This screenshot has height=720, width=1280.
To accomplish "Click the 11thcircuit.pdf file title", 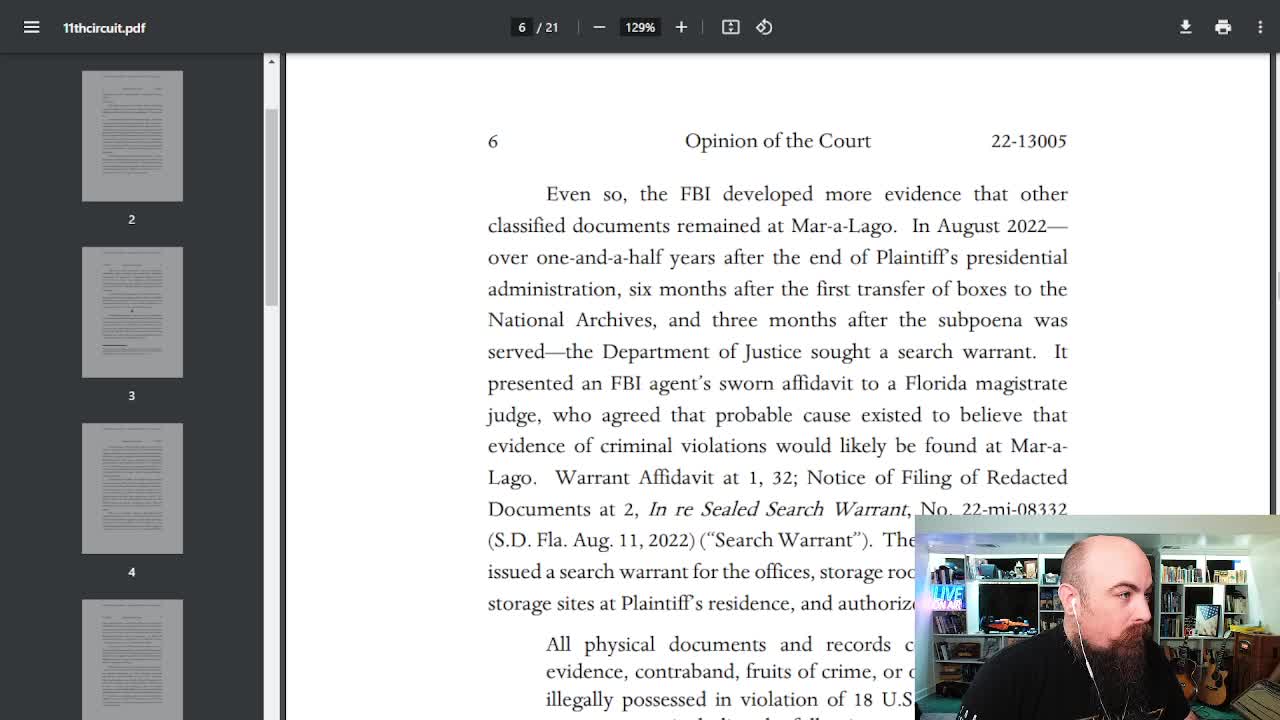I will [104, 28].
